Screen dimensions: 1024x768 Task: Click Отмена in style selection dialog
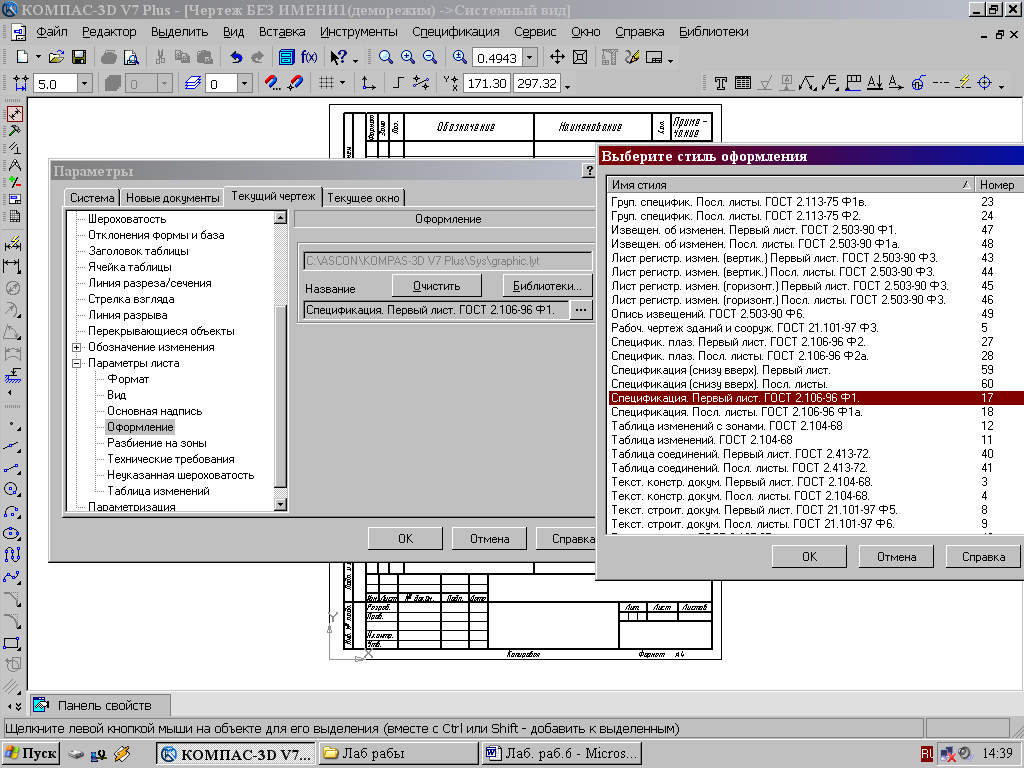tap(897, 556)
